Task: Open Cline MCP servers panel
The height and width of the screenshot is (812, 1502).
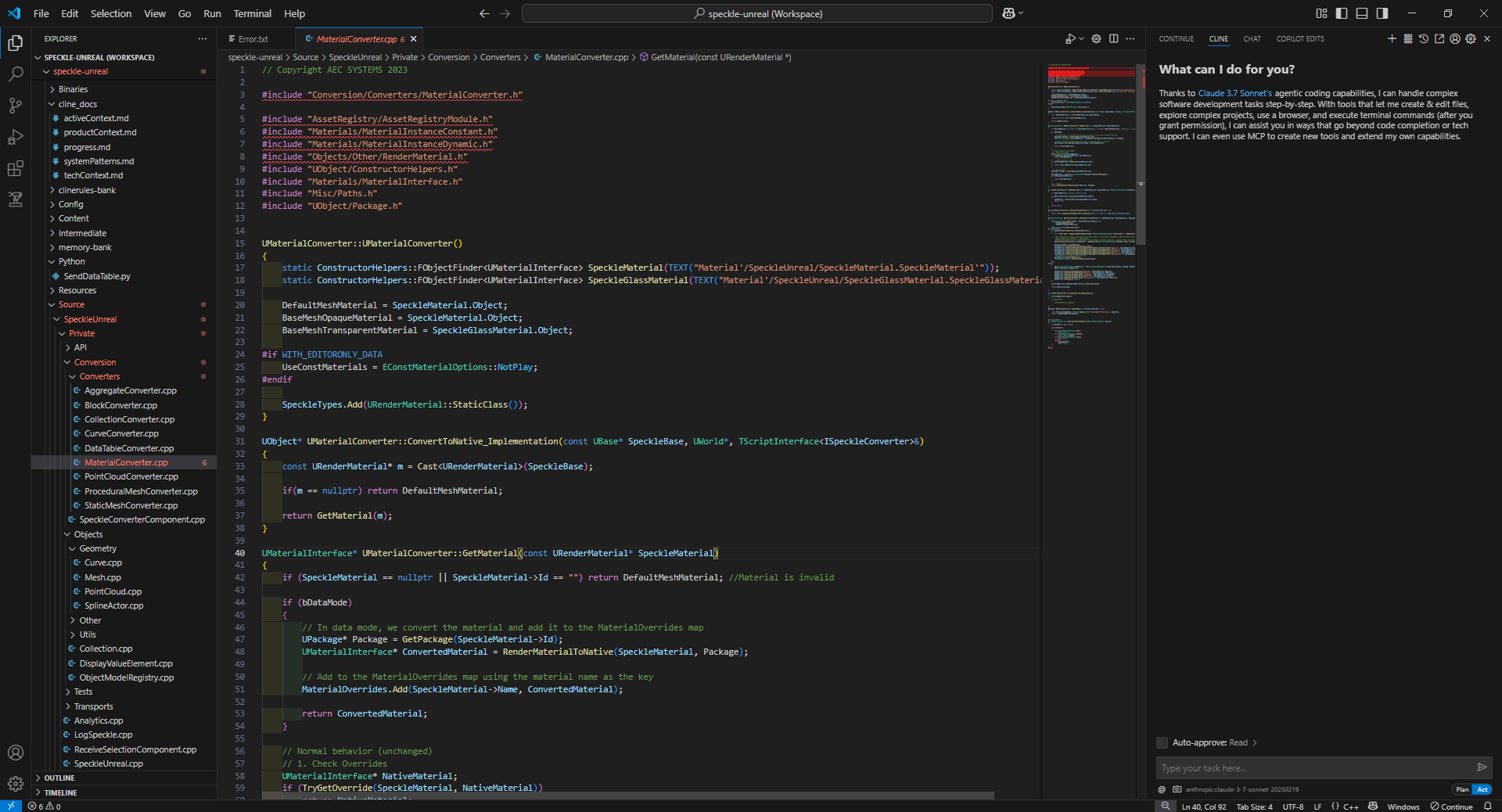Action: [1407, 38]
